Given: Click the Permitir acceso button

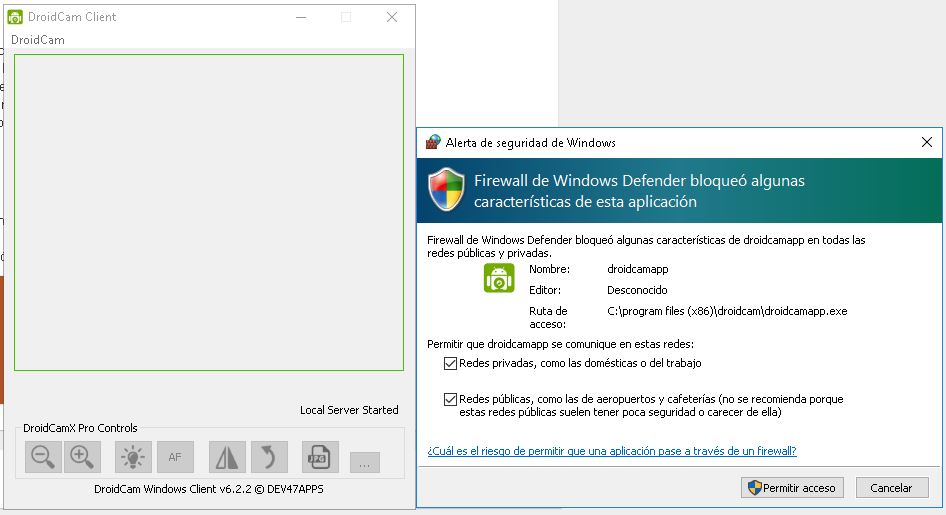Looking at the screenshot, I should point(792,488).
